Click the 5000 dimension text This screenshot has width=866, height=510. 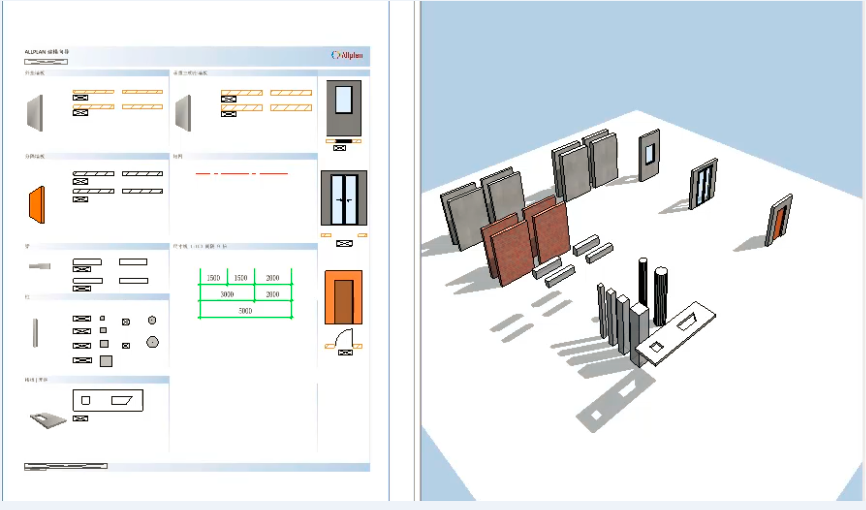click(x=245, y=311)
